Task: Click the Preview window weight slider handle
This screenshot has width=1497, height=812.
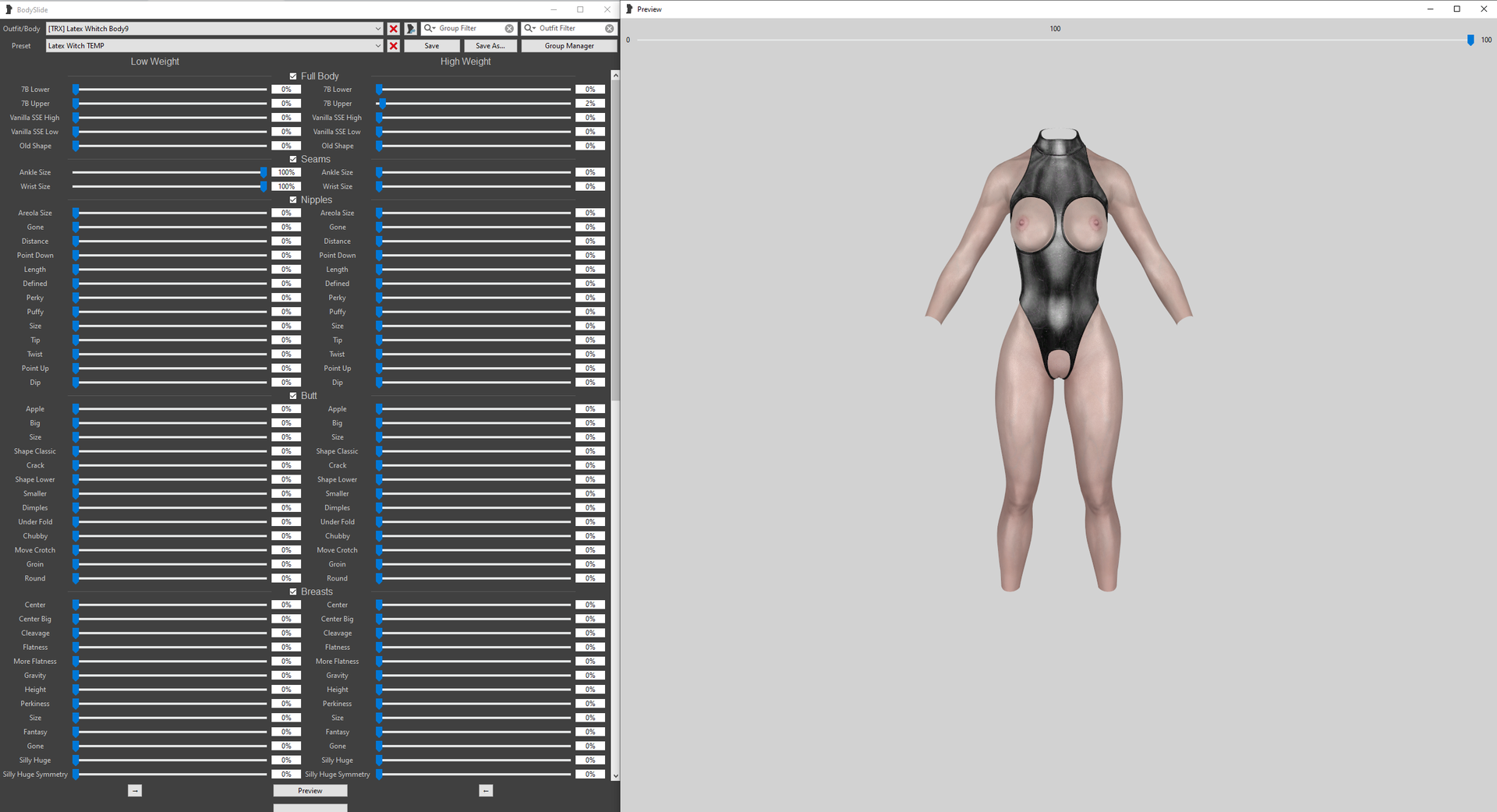Action: 1470,40
